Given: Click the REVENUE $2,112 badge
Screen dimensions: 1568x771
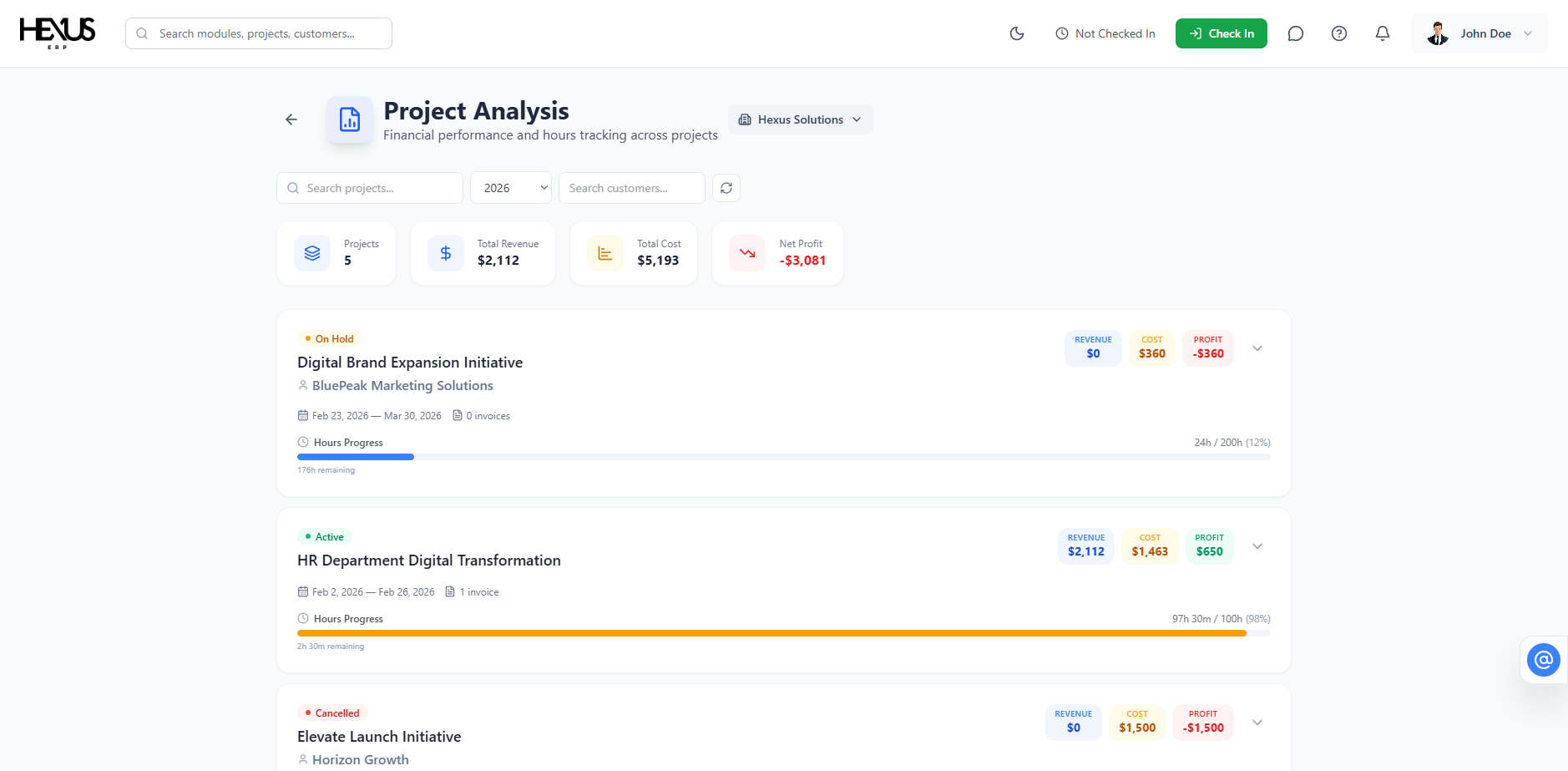Looking at the screenshot, I should [x=1086, y=546].
